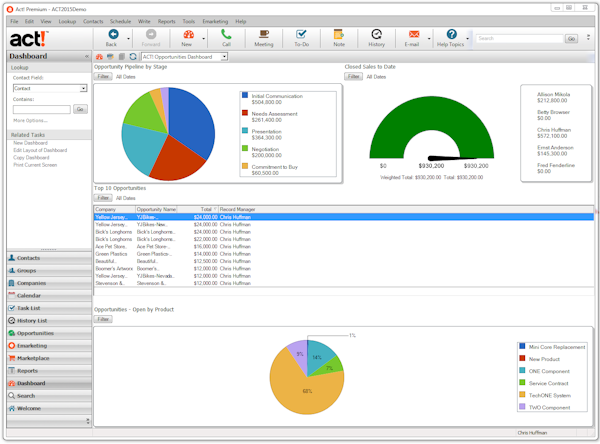The height and width of the screenshot is (444, 600).
Task: Sort by the Total column header
Action: pos(205,209)
